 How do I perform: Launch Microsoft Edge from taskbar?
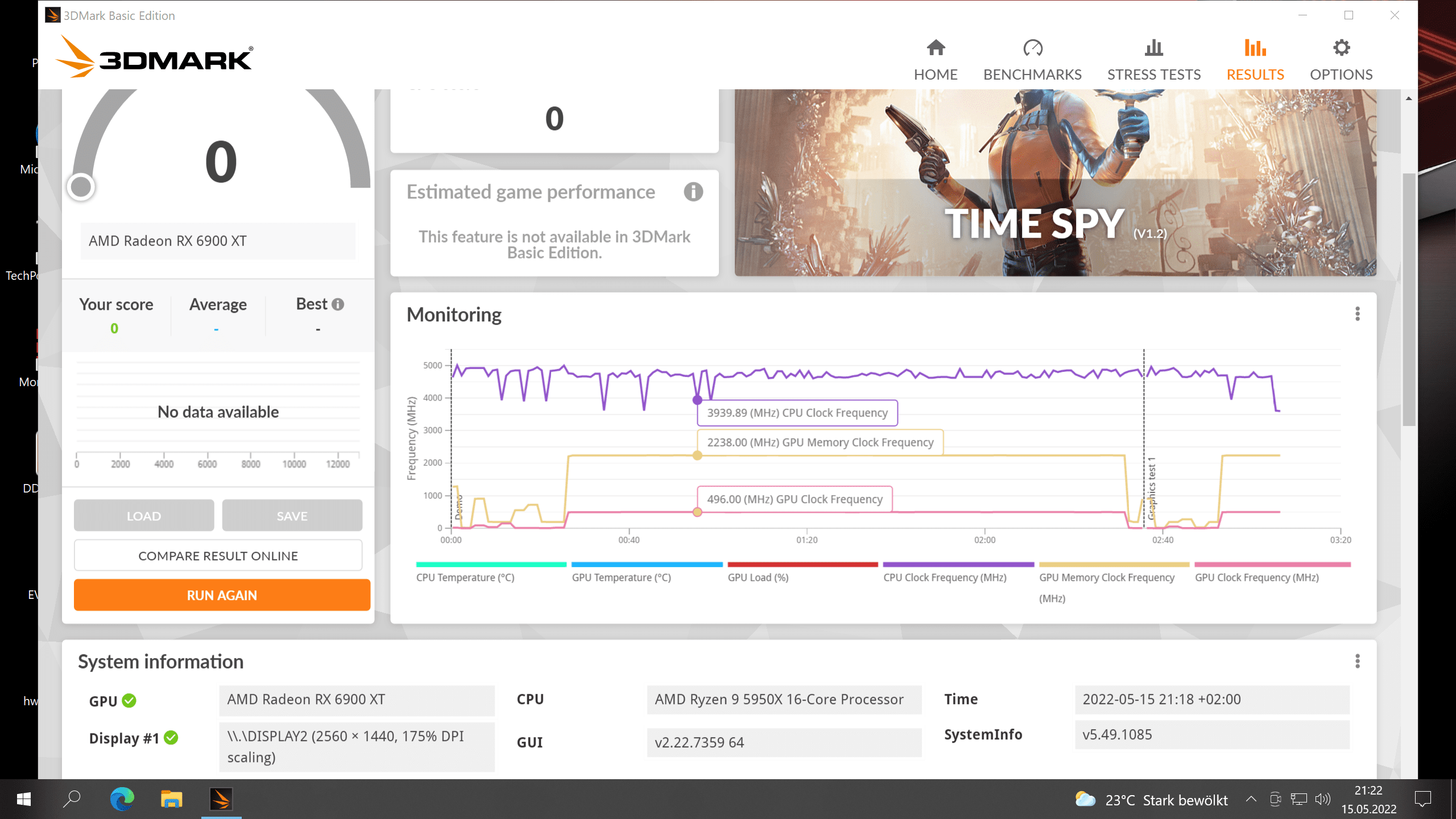[122, 799]
